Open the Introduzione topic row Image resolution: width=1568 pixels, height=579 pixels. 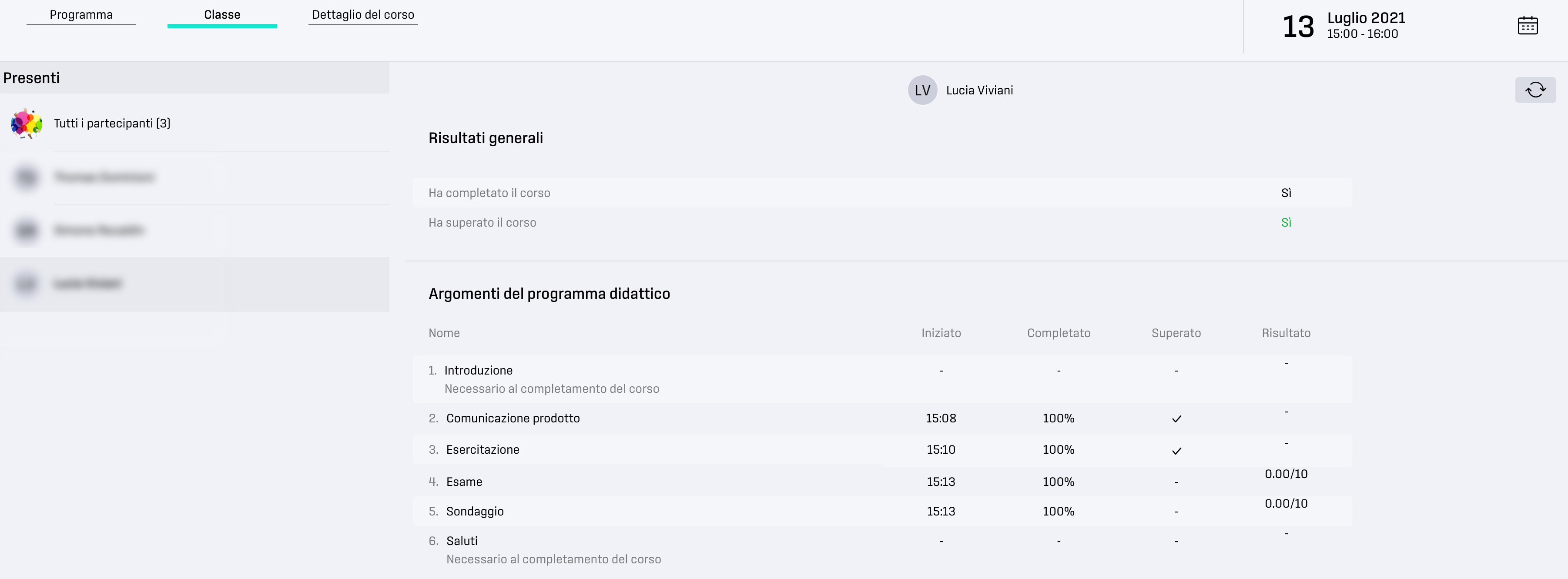[882, 379]
